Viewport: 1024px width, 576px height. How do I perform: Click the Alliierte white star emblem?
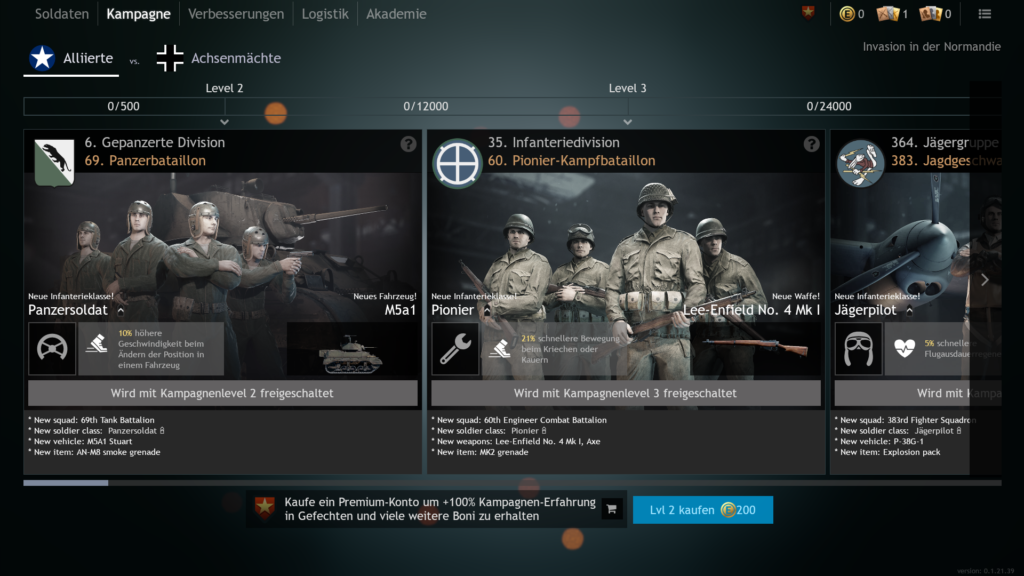42,57
